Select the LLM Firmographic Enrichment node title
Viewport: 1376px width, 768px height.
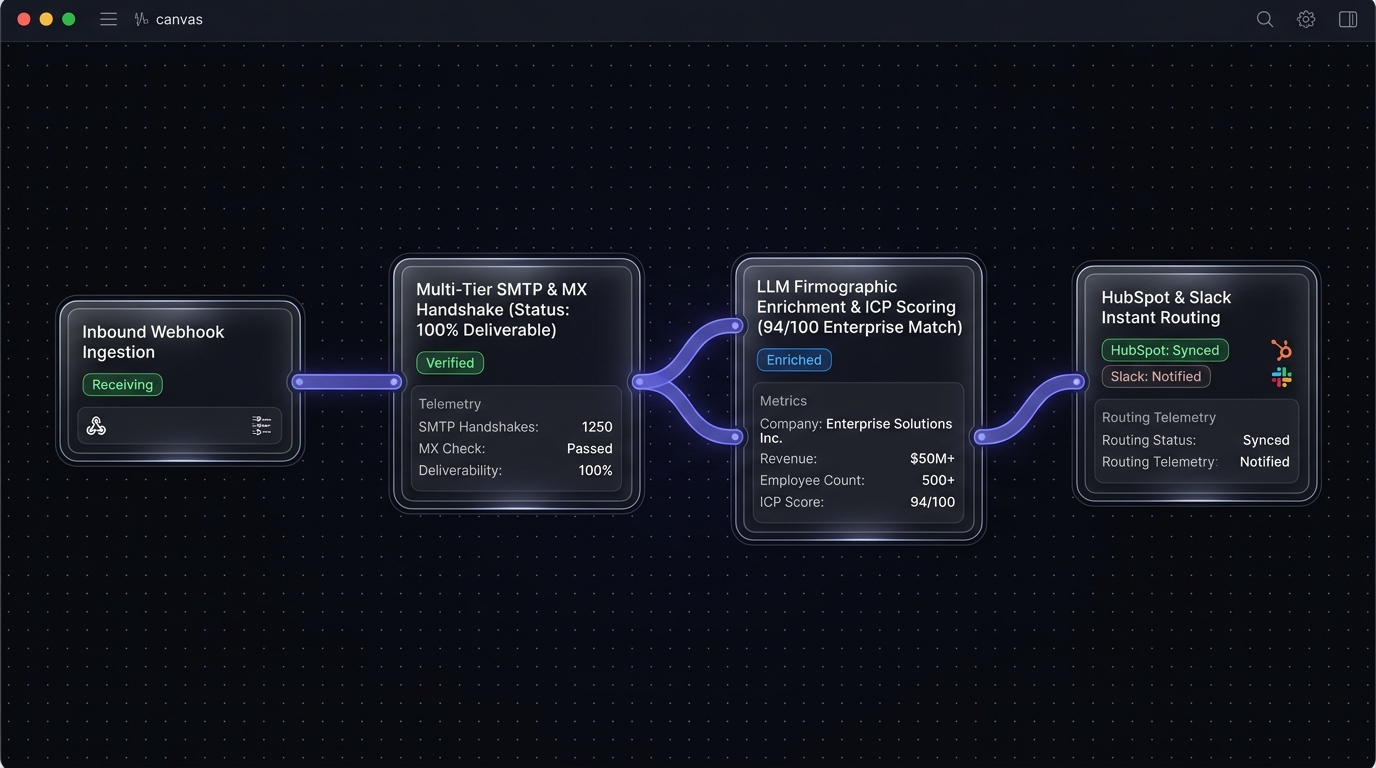(859, 307)
